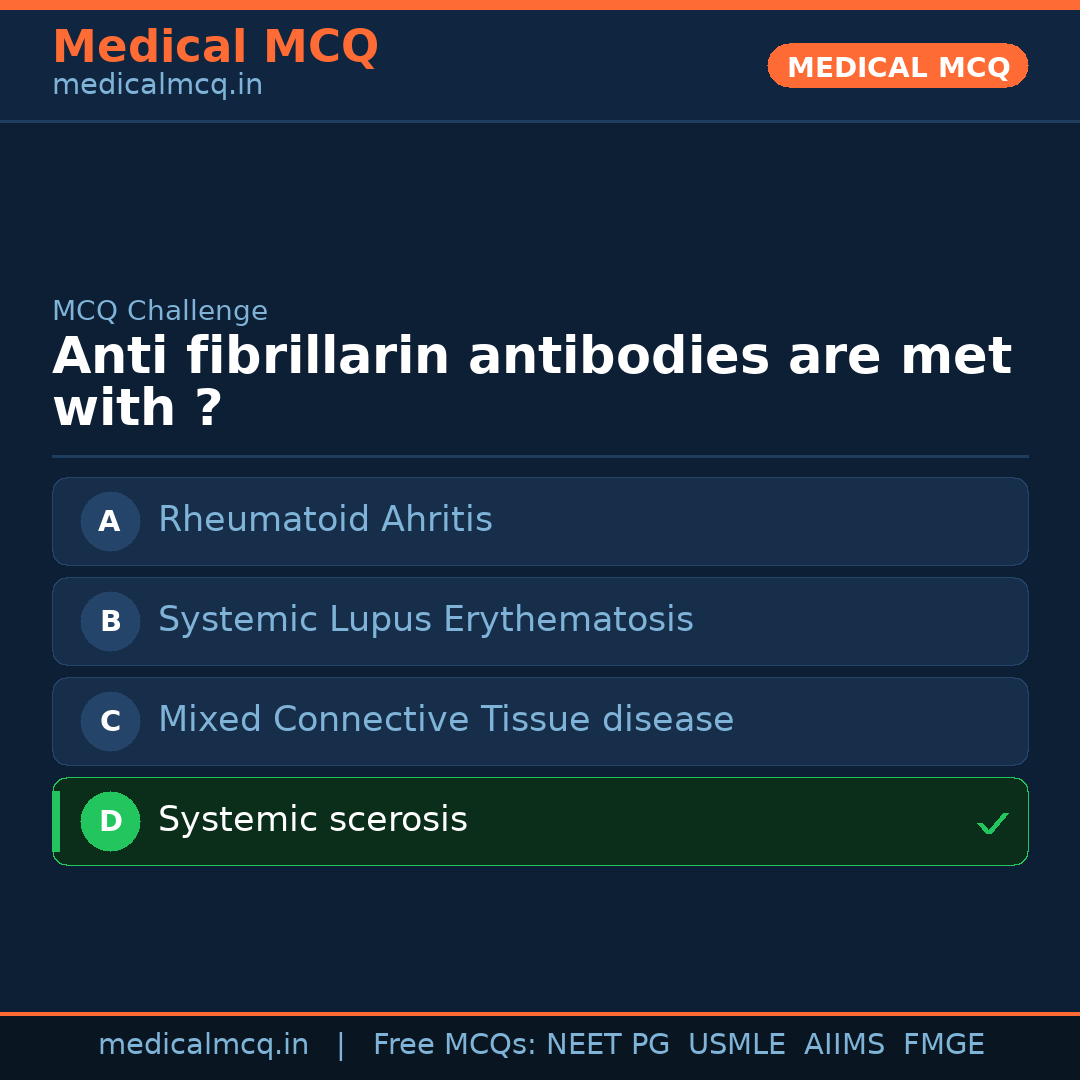Choose the Mixed Connective Tissue disease text
This screenshot has width=1080, height=1080.
445,720
